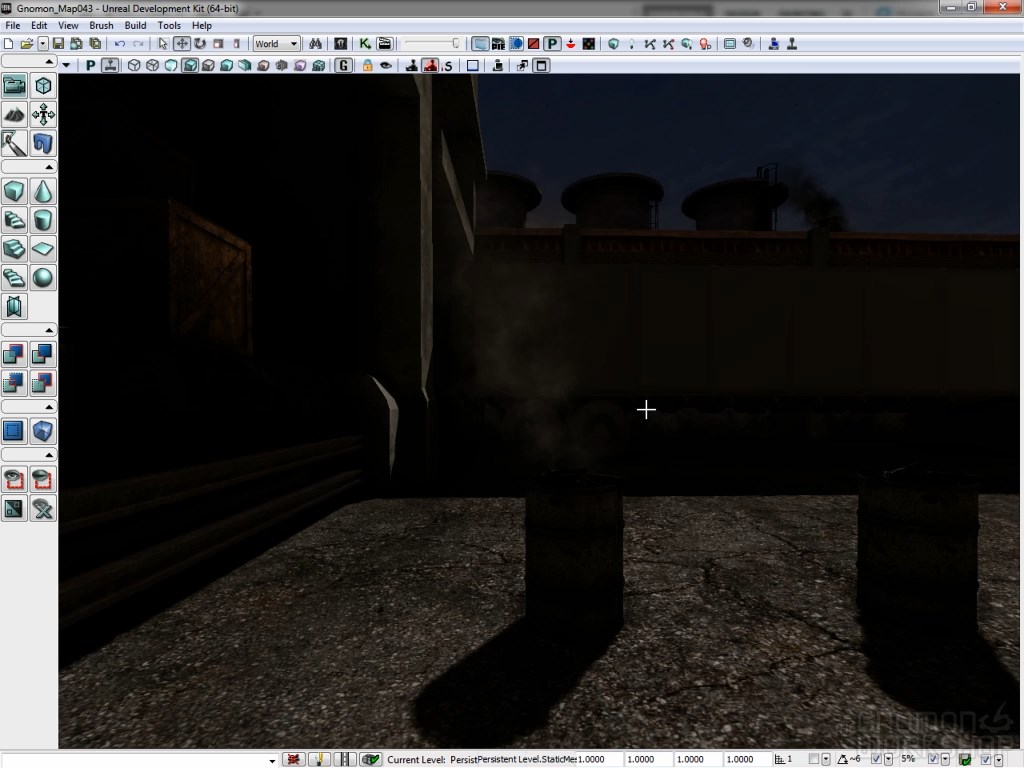Toggle the viewport lock icon
The height and width of the screenshot is (768, 1024).
[368, 65]
